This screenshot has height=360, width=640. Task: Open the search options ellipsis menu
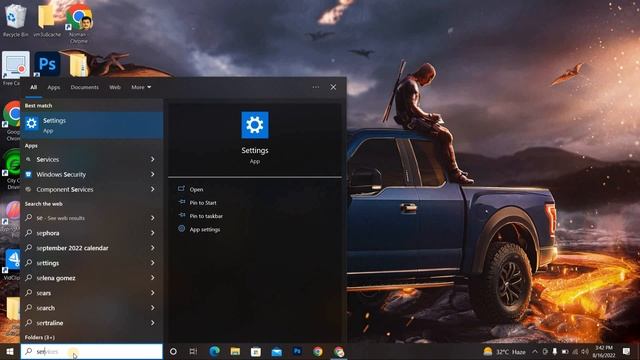click(x=316, y=87)
